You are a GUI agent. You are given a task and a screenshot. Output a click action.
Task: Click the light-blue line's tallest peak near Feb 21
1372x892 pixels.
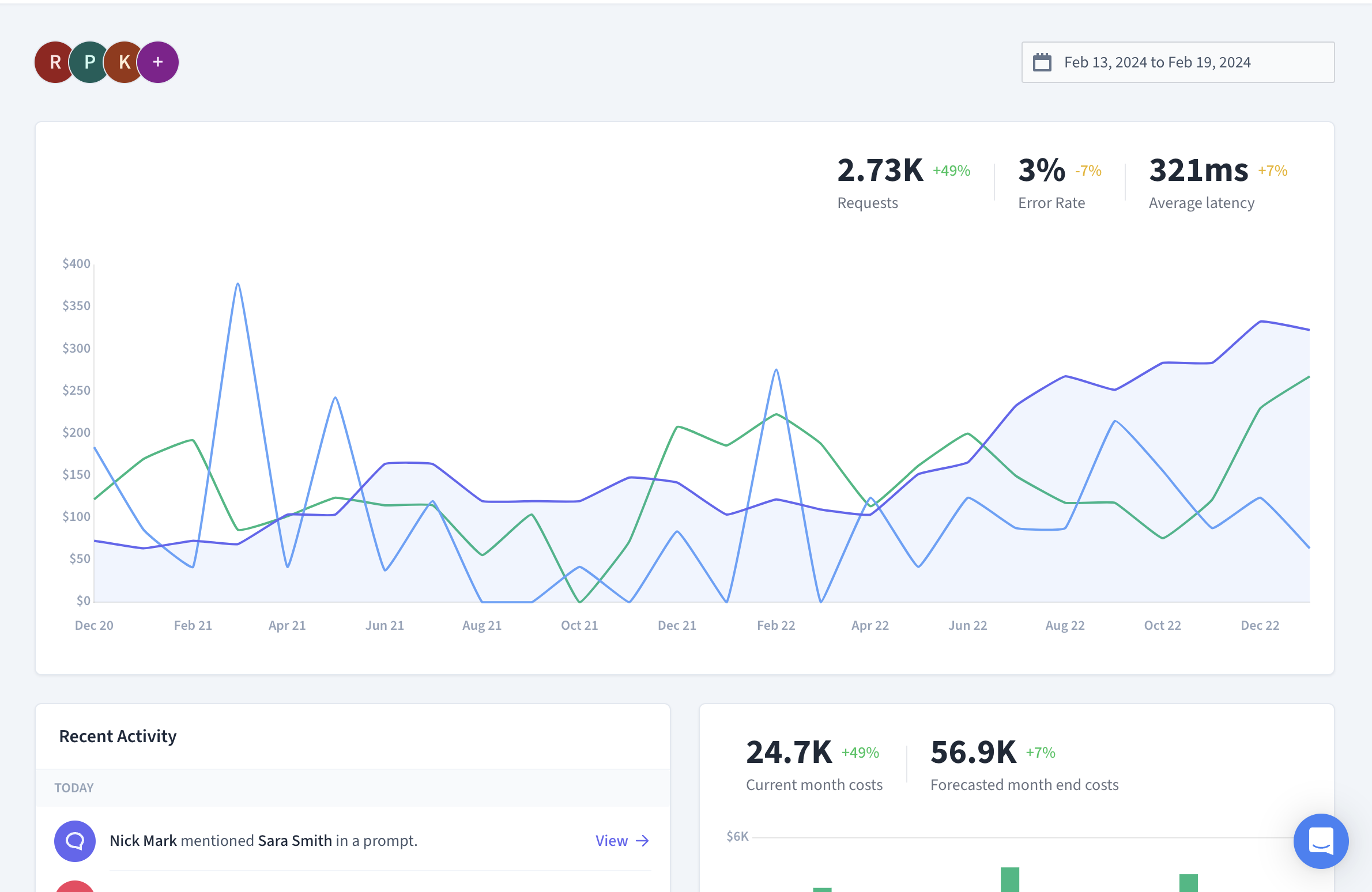238,284
